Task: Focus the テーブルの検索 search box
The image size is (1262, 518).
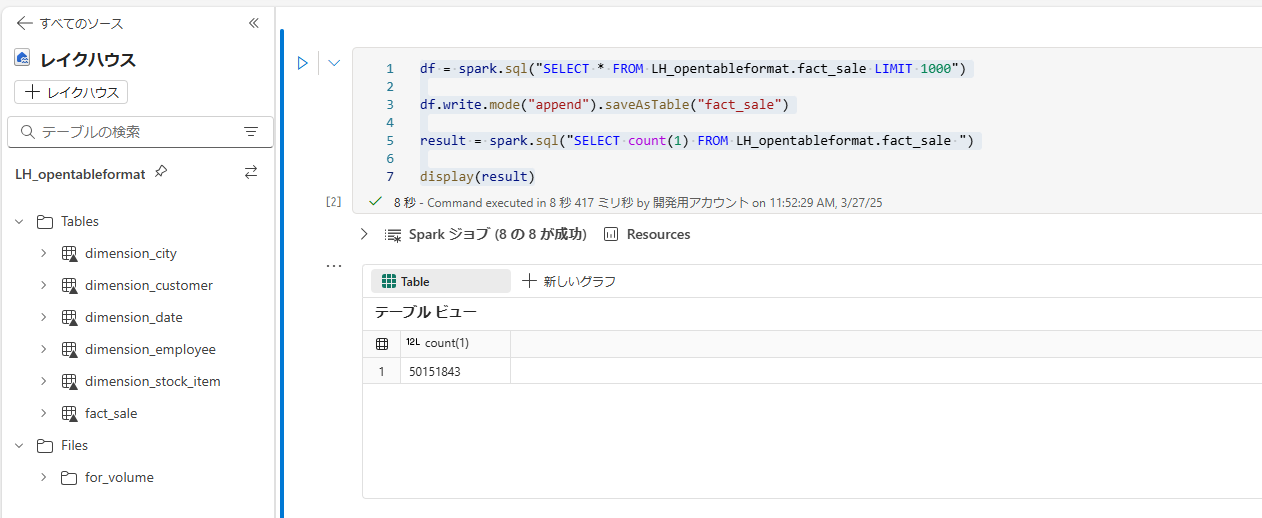Action: [140, 131]
